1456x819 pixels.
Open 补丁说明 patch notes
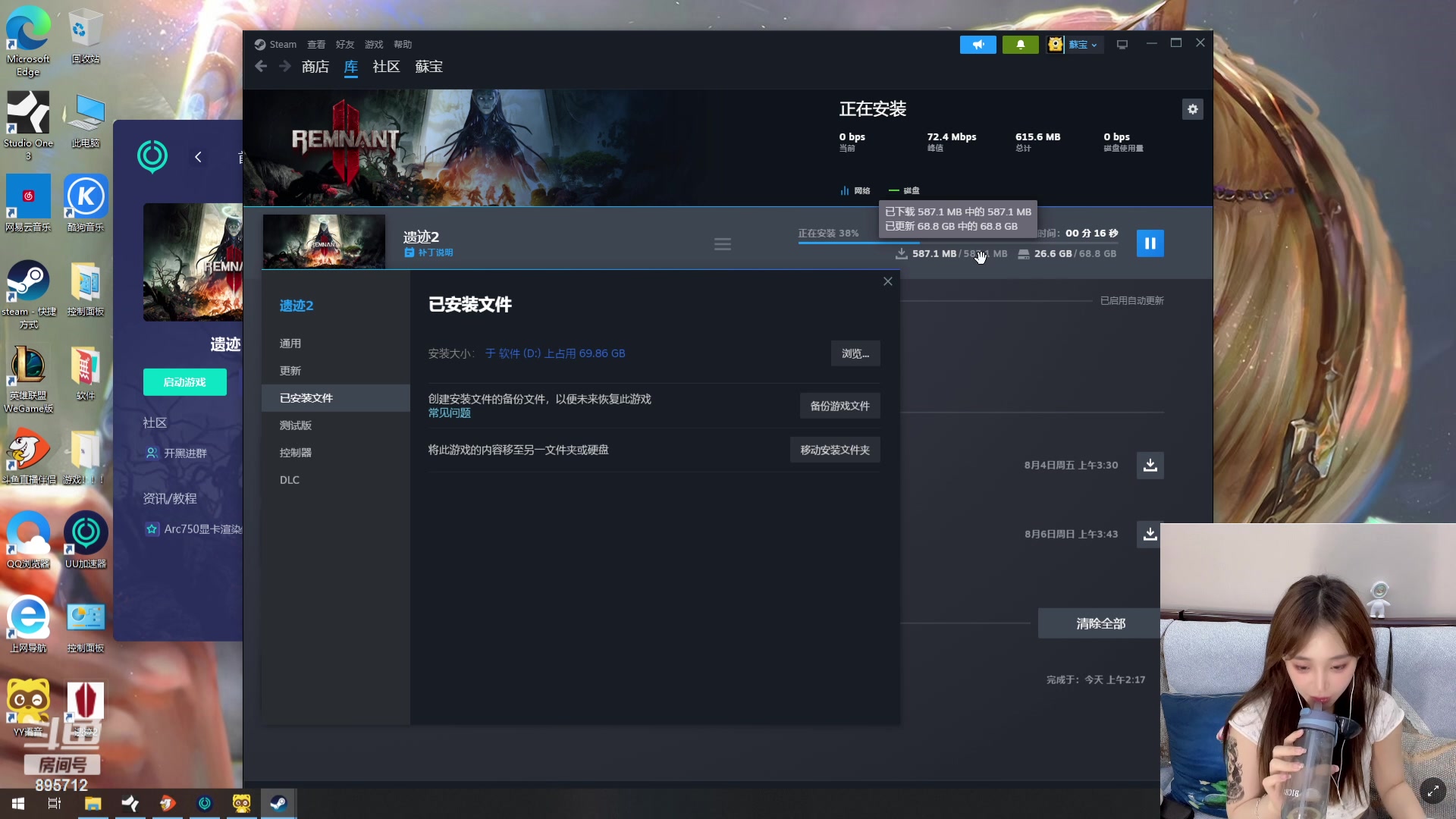point(434,252)
